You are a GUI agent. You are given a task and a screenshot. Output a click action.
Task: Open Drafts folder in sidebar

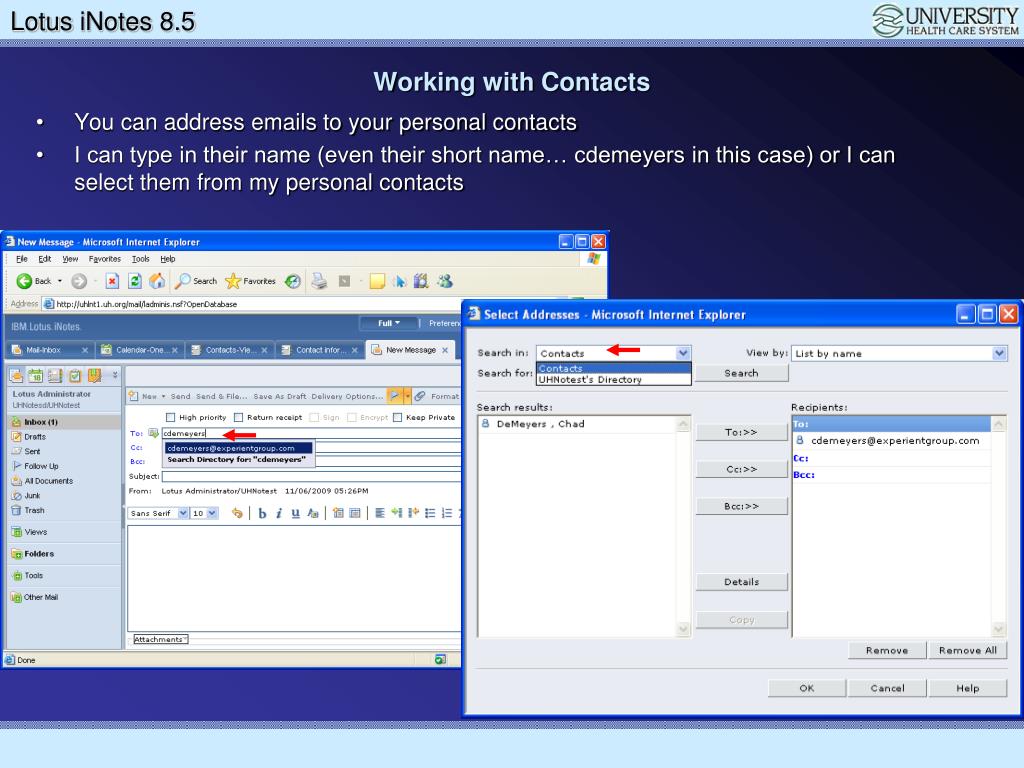(x=35, y=437)
